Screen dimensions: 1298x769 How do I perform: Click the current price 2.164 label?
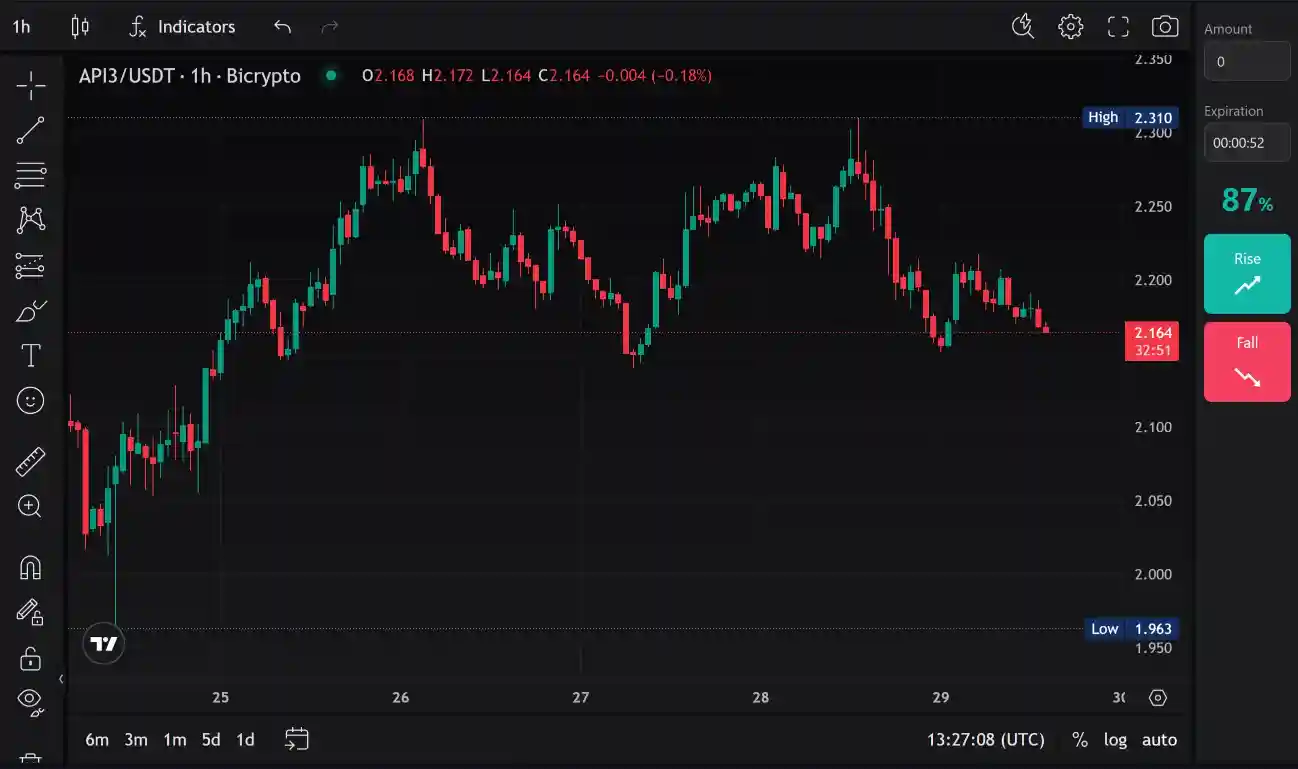click(x=1151, y=333)
